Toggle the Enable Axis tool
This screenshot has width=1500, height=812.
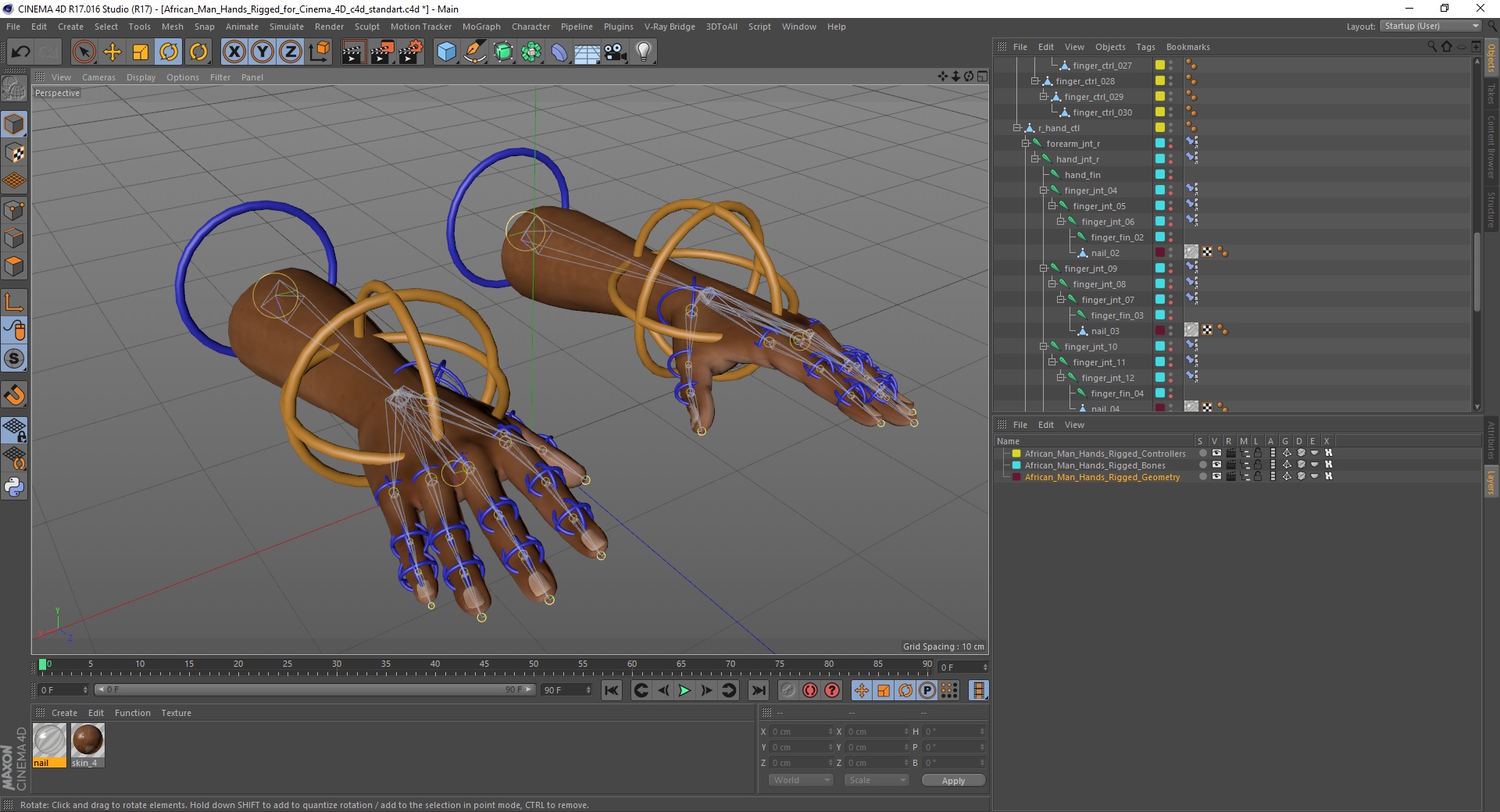(x=14, y=302)
